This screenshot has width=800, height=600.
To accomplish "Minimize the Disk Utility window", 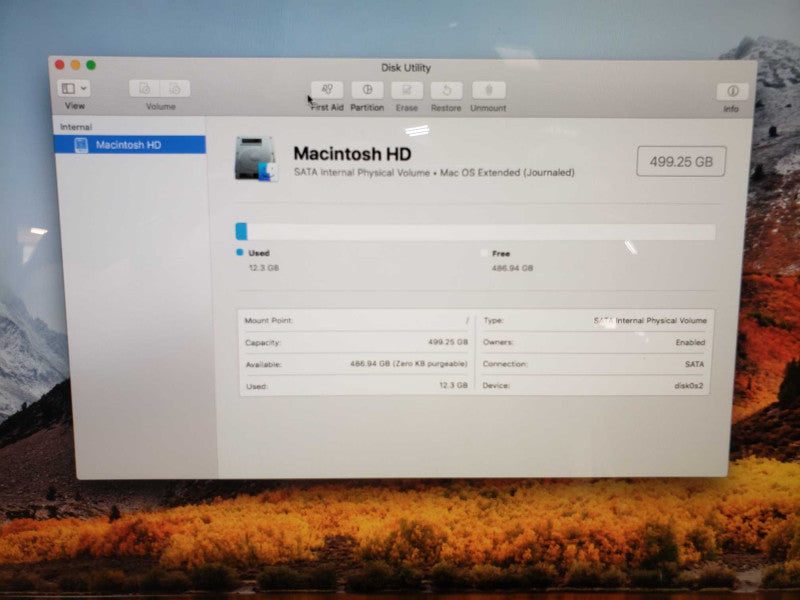I will pos(76,65).
